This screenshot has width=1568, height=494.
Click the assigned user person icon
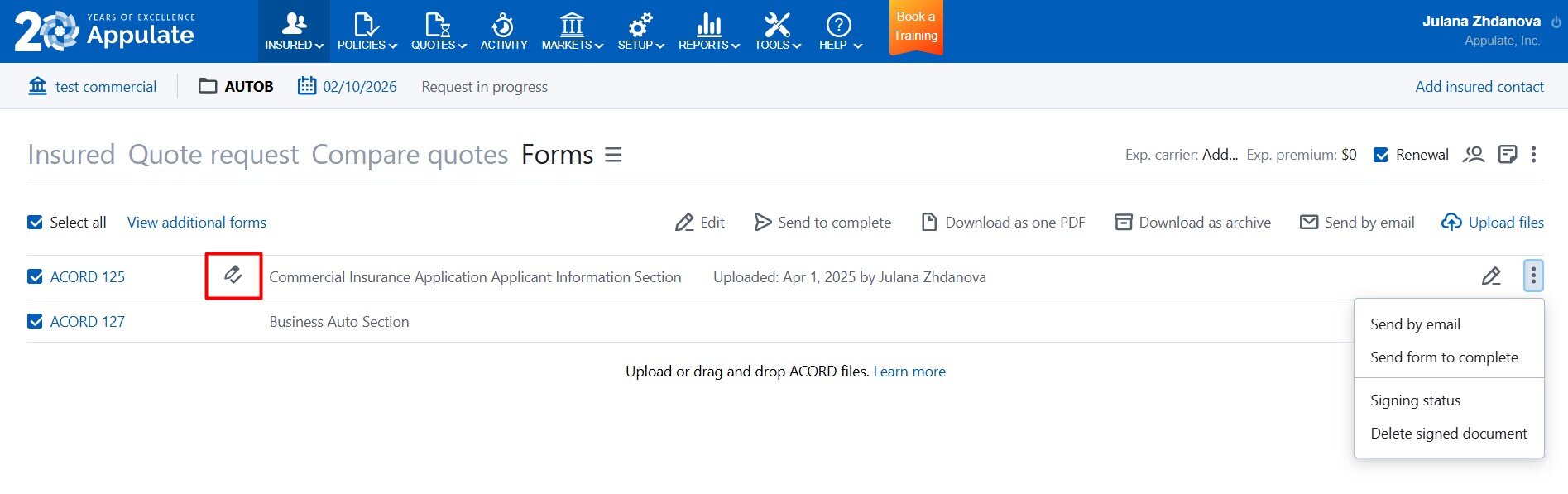[1473, 155]
